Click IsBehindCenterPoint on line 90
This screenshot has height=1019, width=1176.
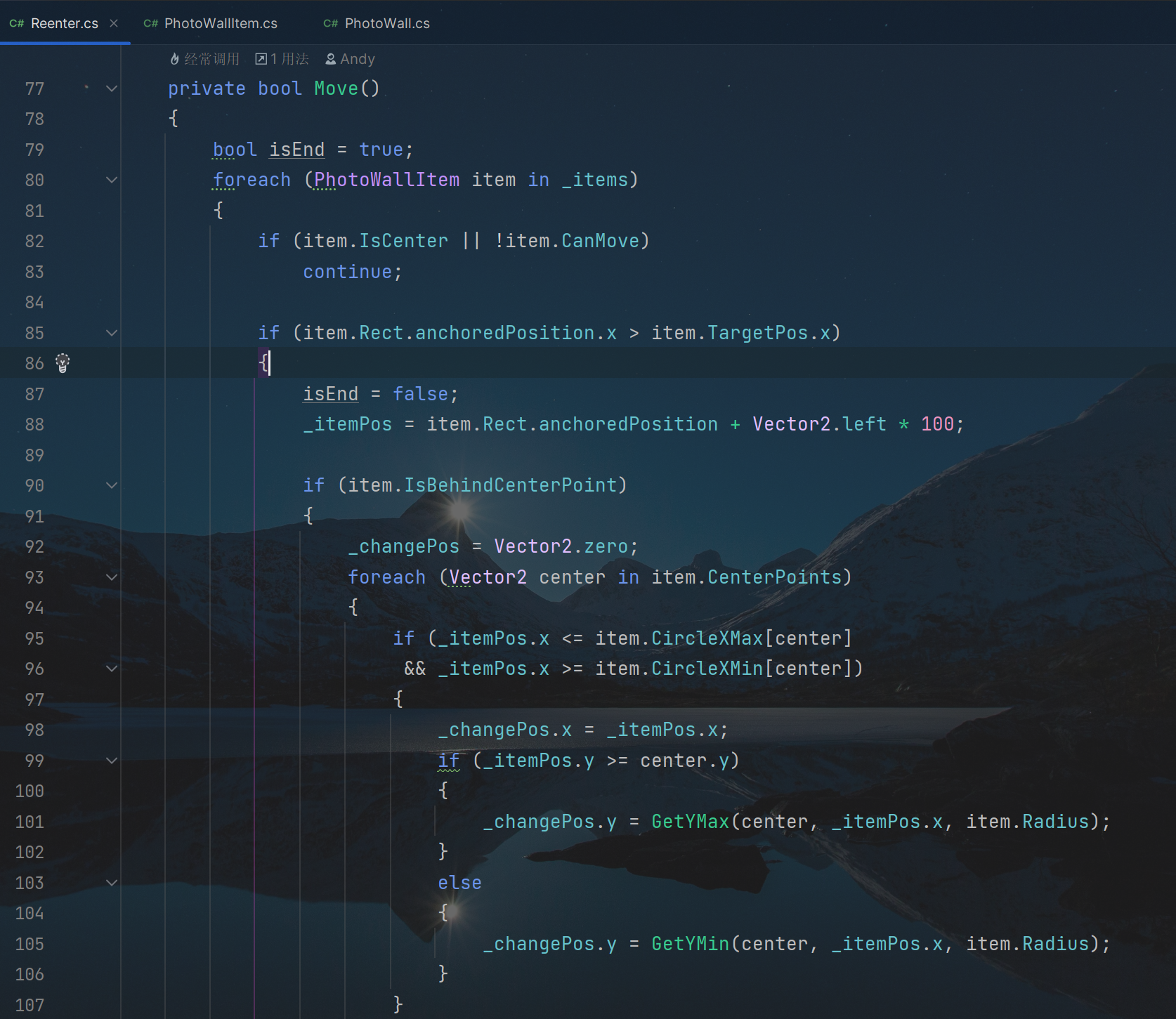pos(510,485)
